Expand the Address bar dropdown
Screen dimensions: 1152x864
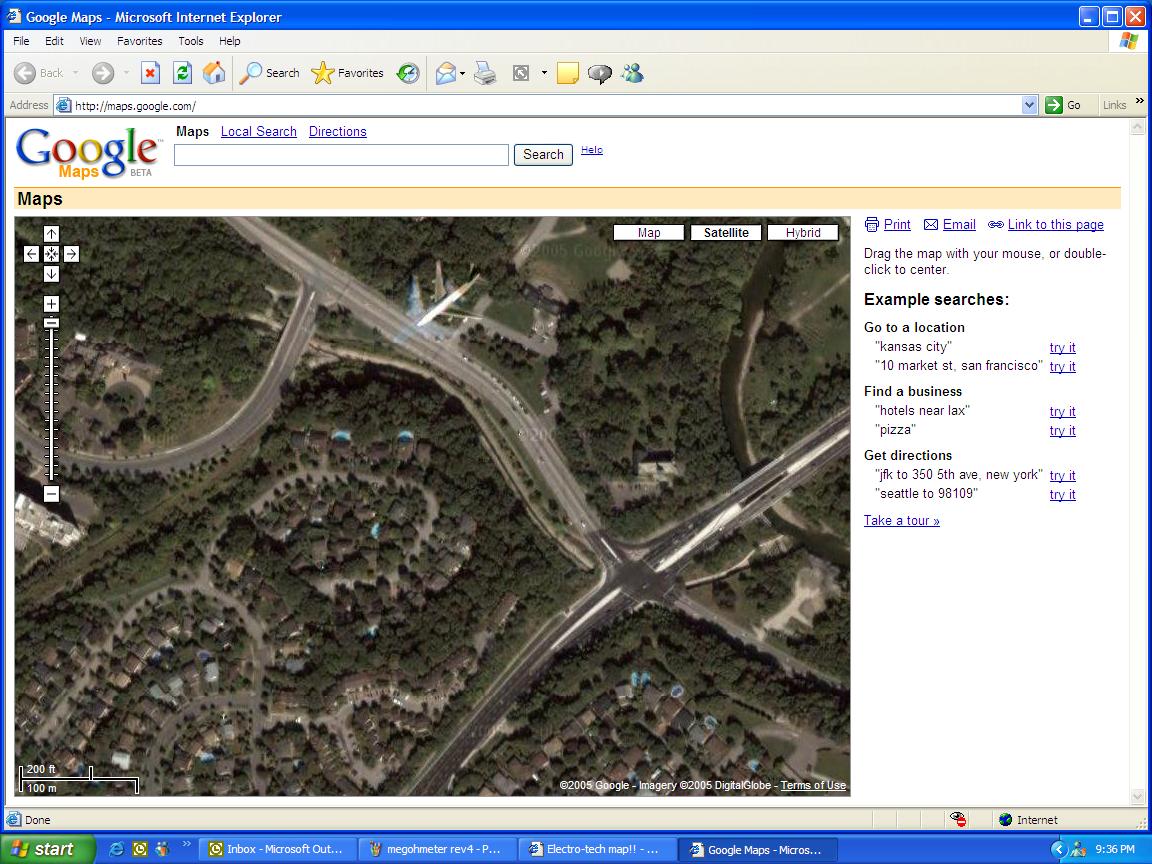coord(1029,105)
